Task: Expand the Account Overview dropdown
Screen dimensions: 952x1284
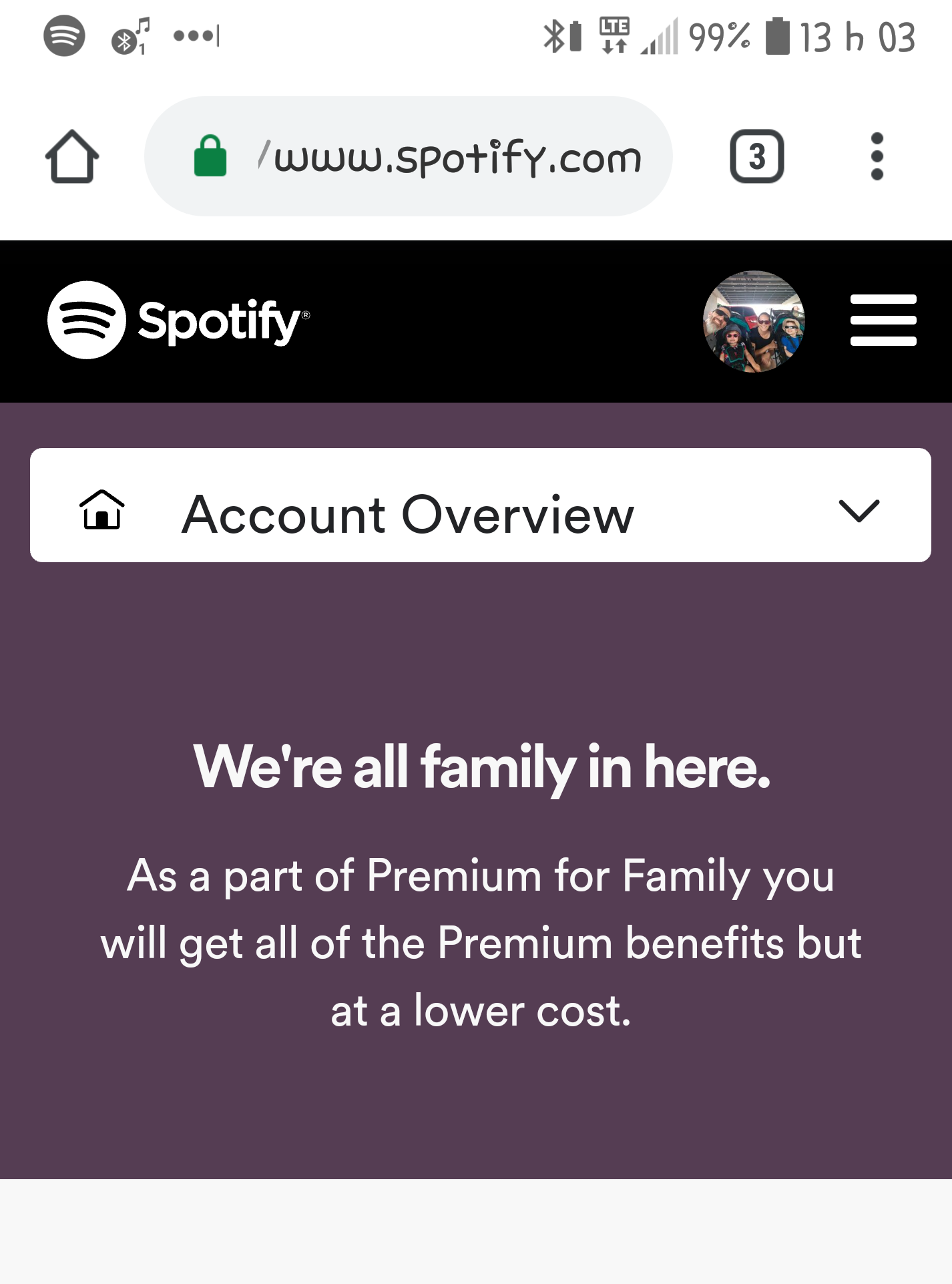Action: [481, 505]
